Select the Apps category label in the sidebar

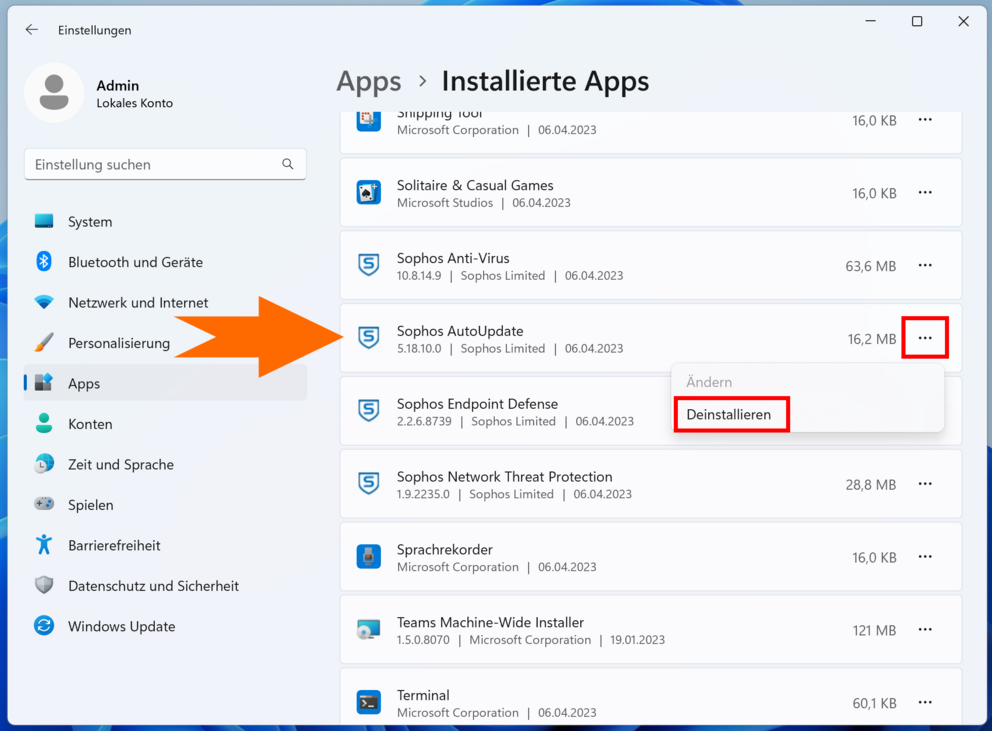tap(84, 384)
